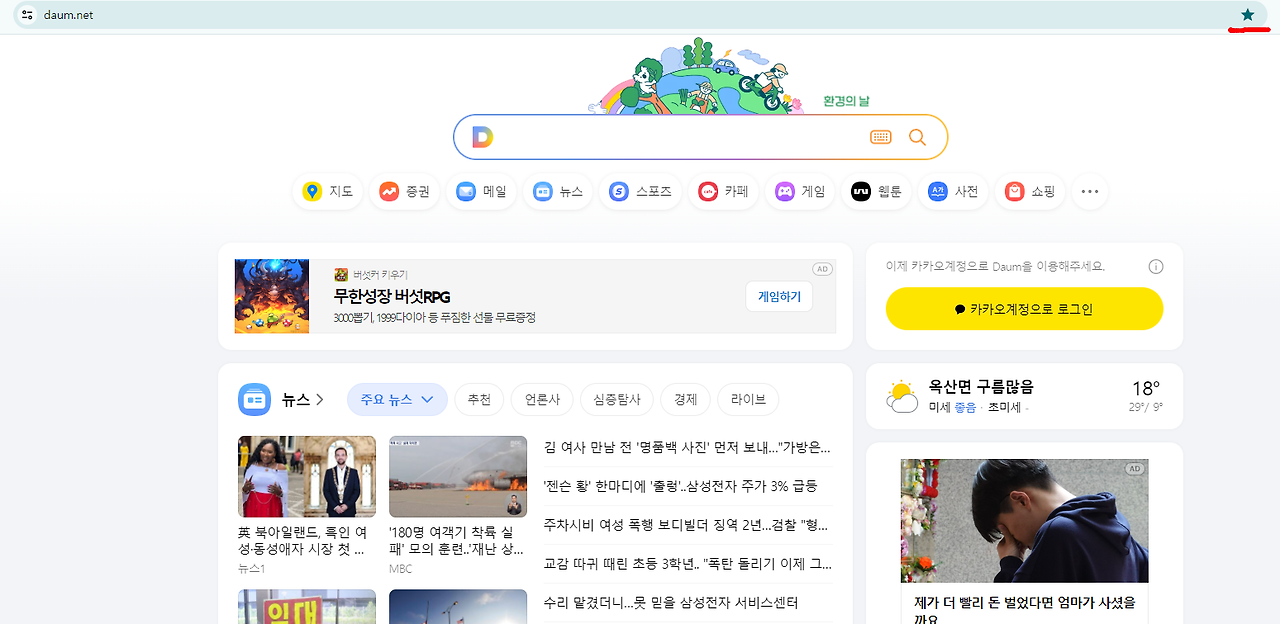Open the more services ellipsis menu

1089,191
